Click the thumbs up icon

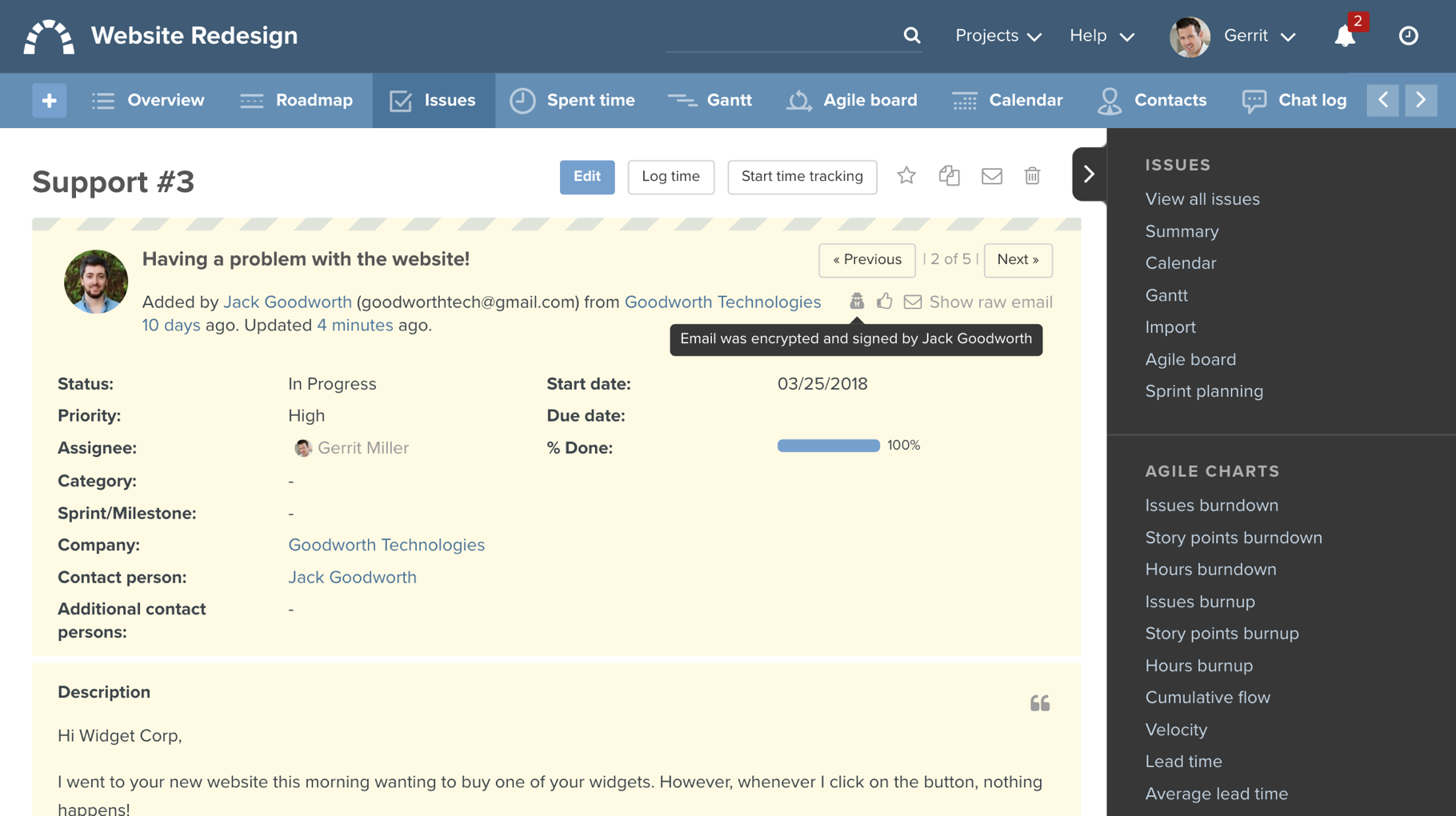[x=884, y=302]
